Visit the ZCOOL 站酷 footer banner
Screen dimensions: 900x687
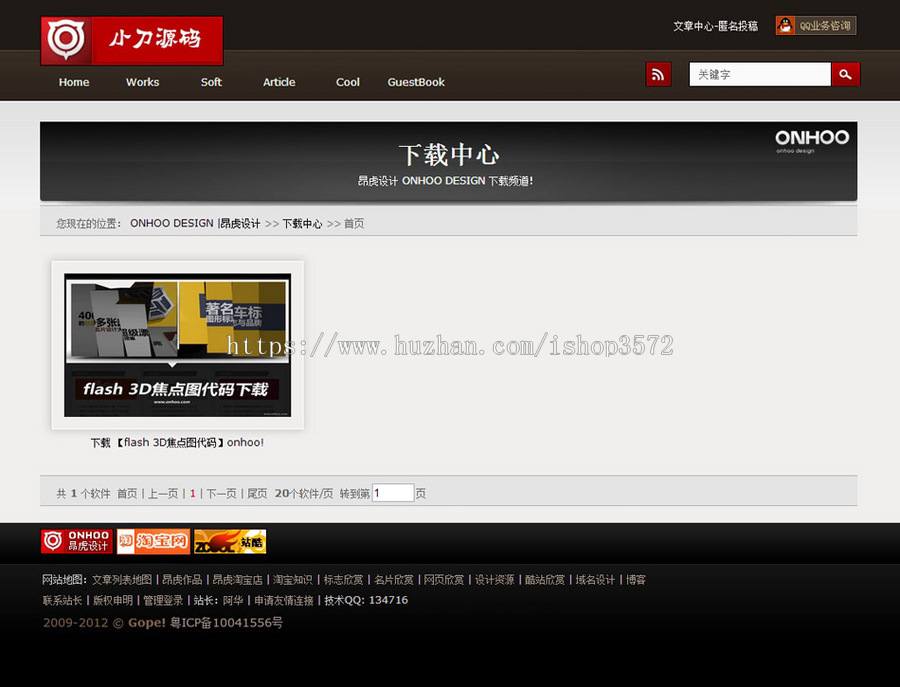(x=230, y=541)
